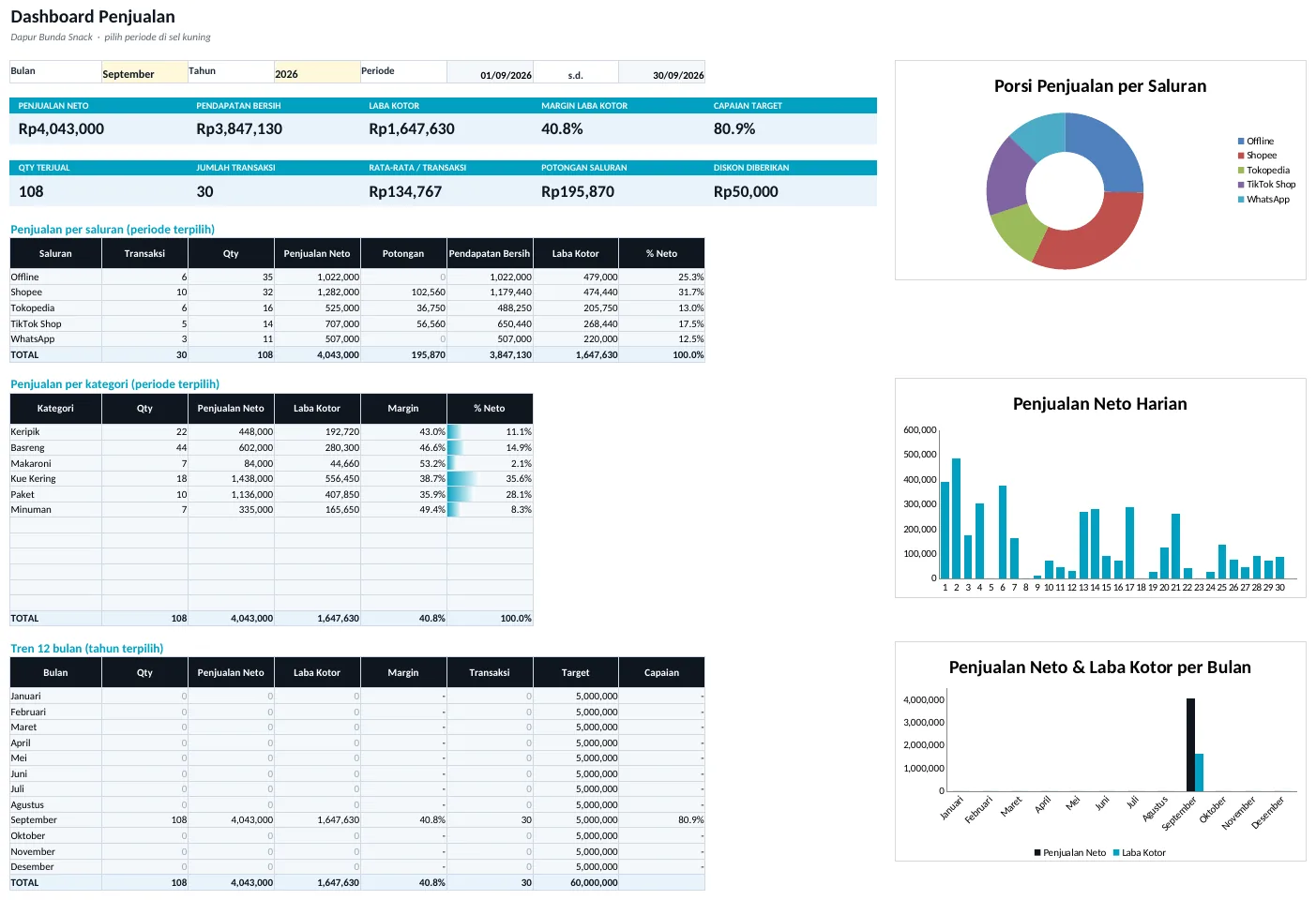Click the Tren 12 bulan section heading
Image resolution: width=1316 pixels, height=900 pixels.
tap(86, 649)
